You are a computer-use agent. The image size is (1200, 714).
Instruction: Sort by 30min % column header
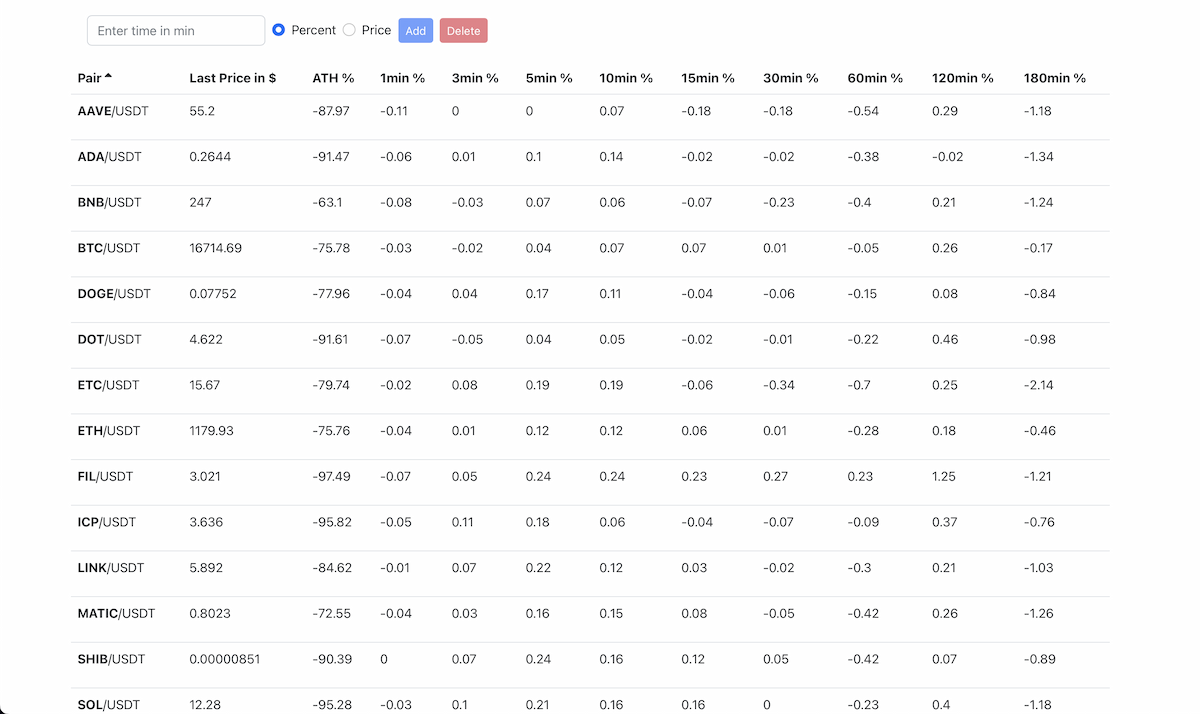[791, 78]
